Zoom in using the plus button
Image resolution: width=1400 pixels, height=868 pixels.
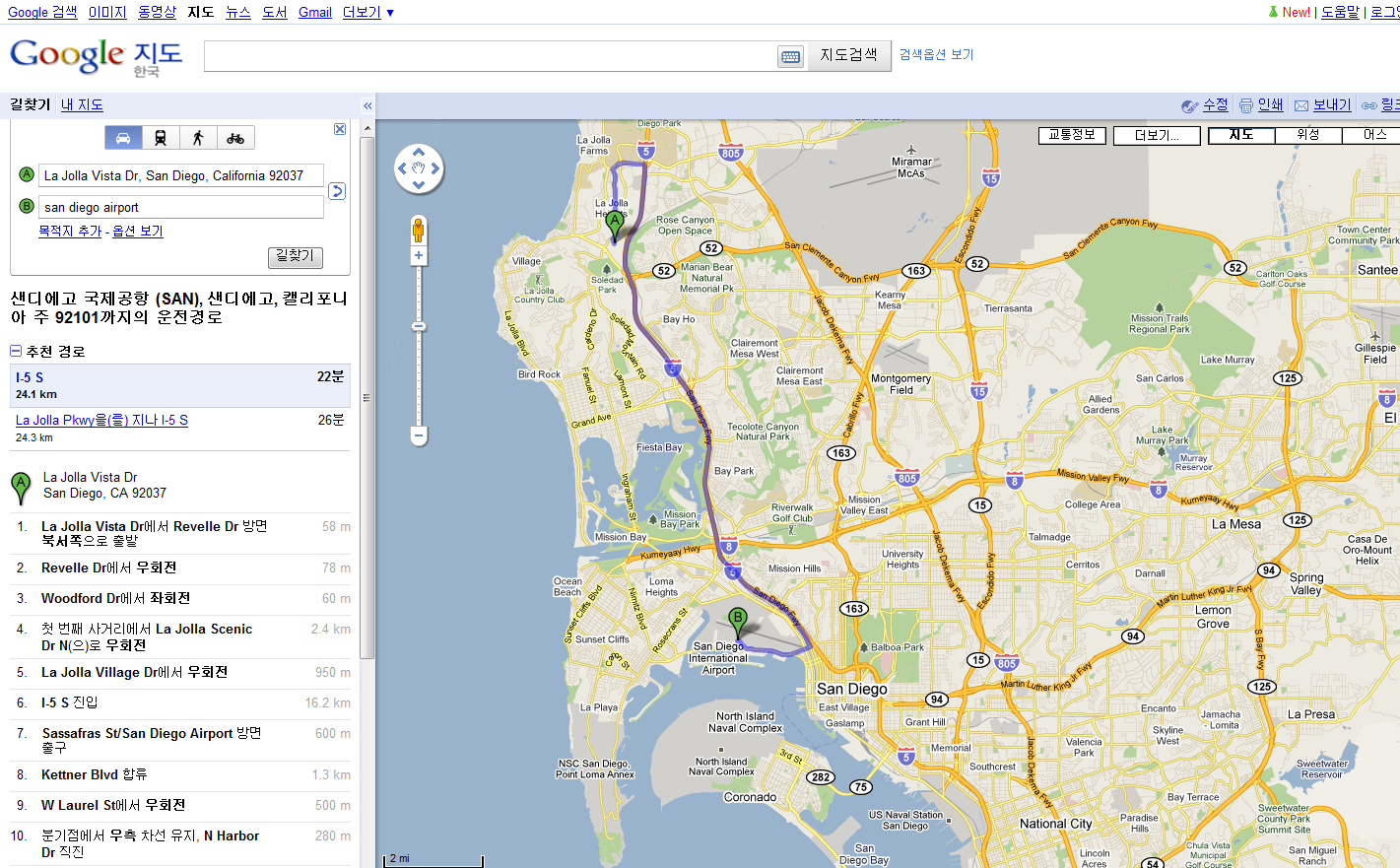[x=419, y=256]
